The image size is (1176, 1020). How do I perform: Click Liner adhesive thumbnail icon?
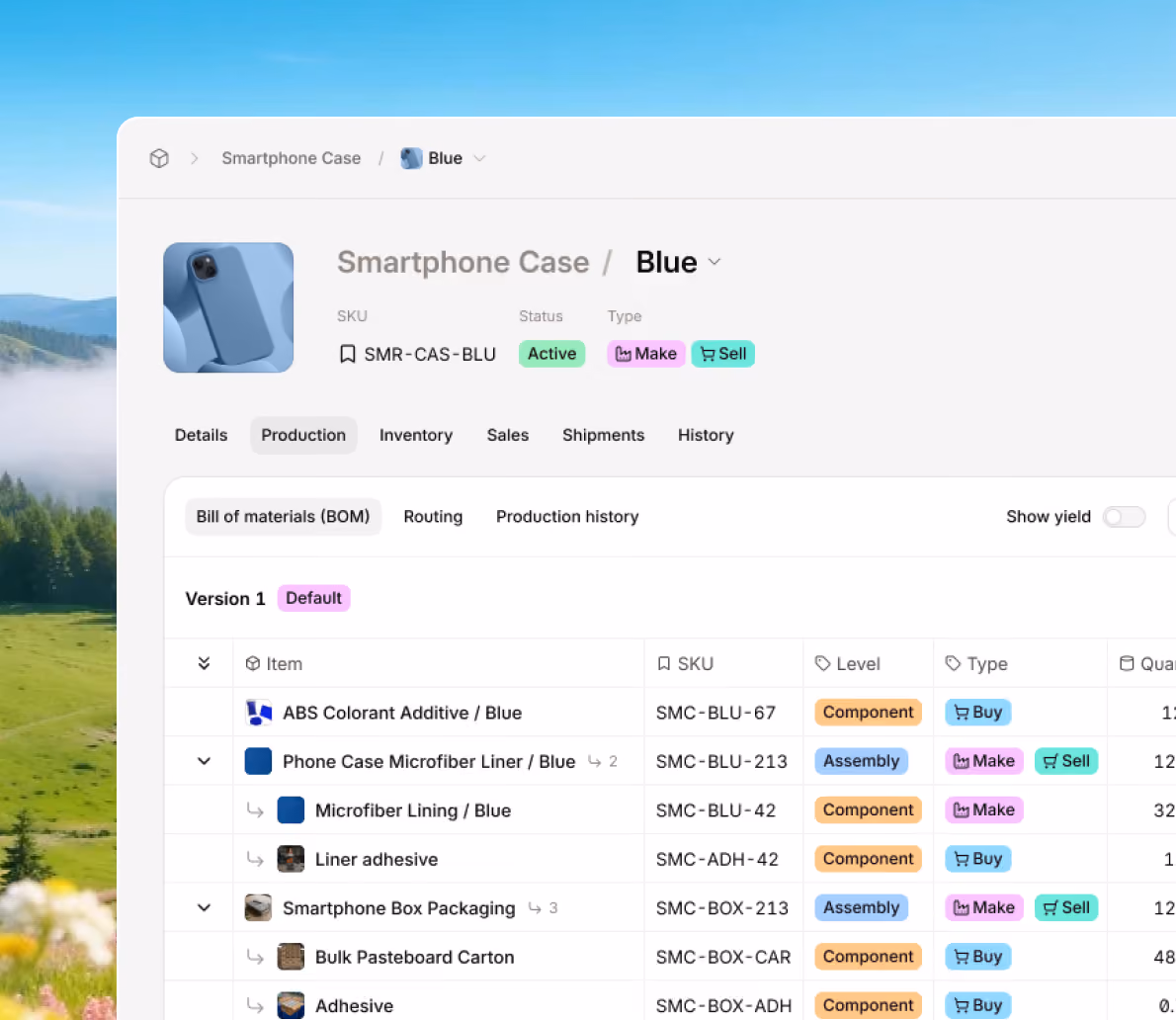point(291,859)
